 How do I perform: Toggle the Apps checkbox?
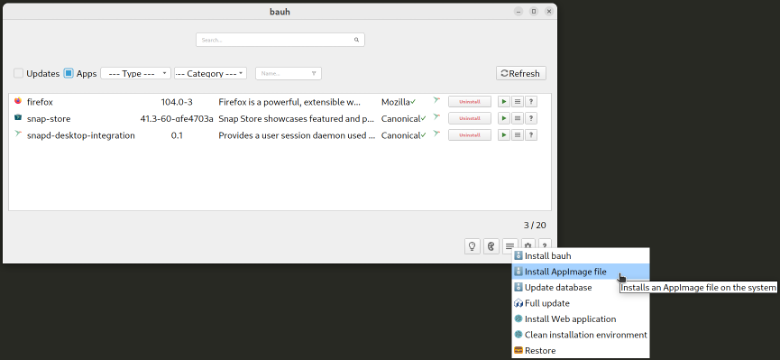point(69,73)
